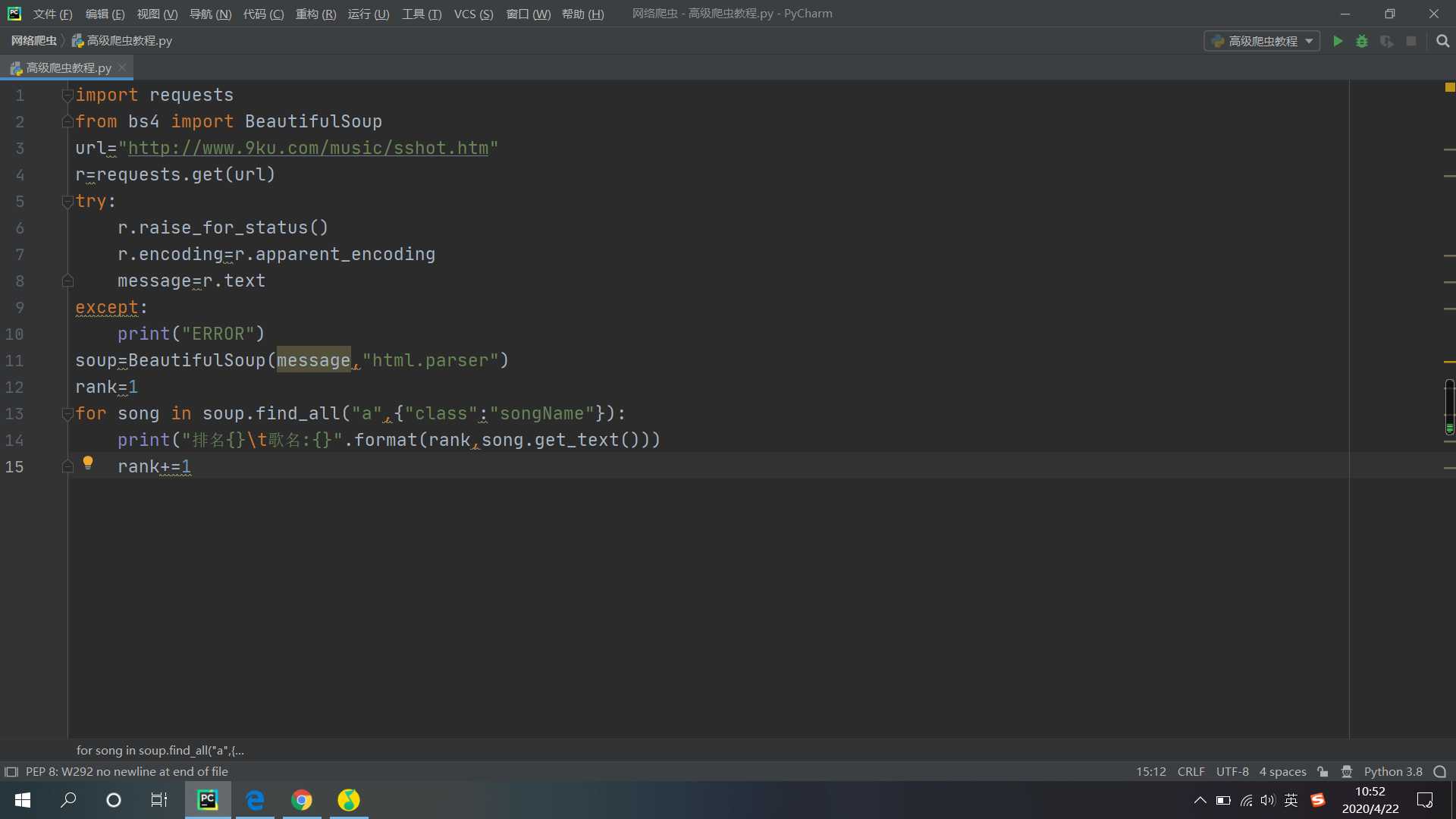1456x819 pixels.
Task: Open Python 3.8 interpreter selector
Action: click(x=1393, y=772)
